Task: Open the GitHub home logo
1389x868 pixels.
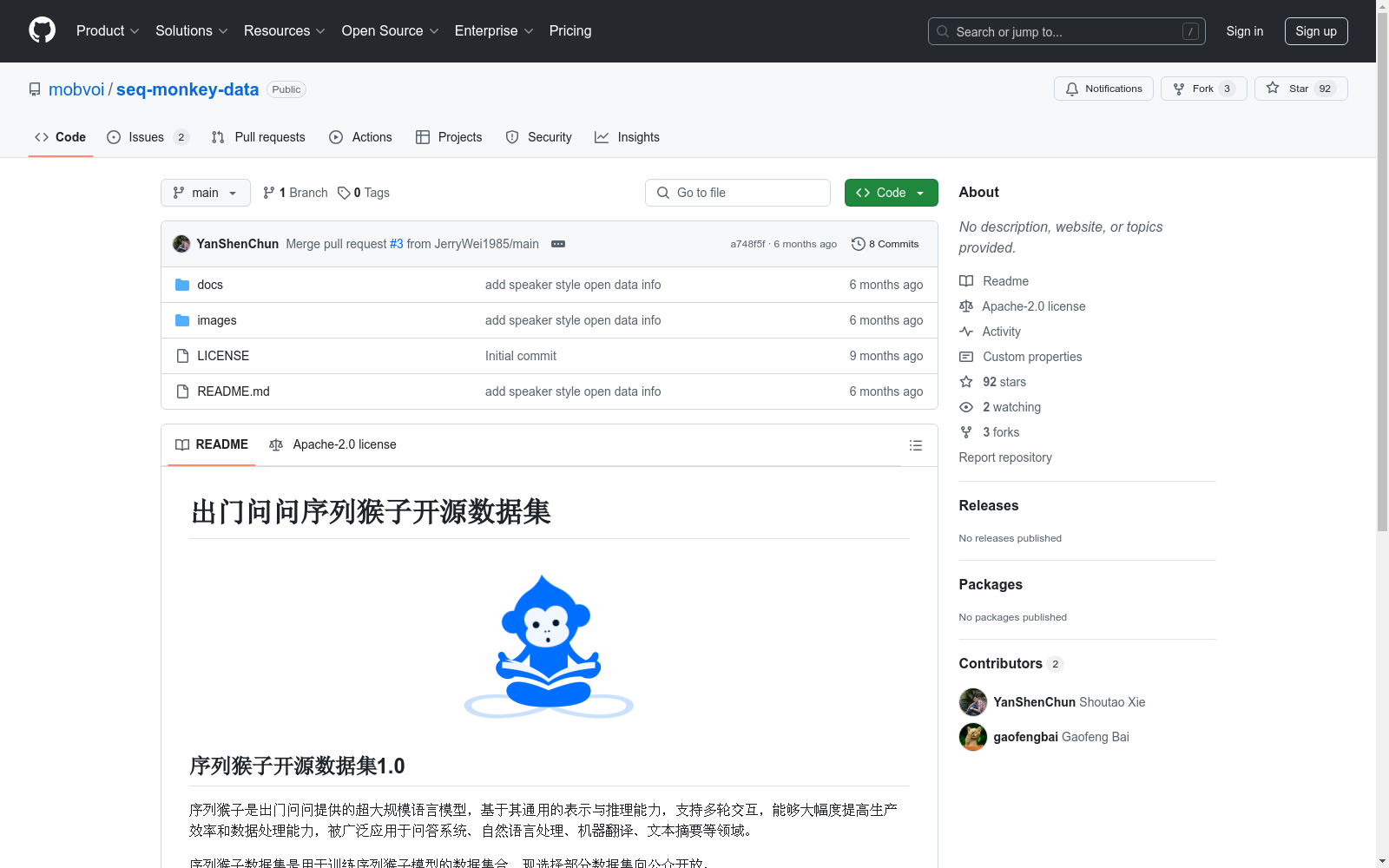Action: point(42,30)
